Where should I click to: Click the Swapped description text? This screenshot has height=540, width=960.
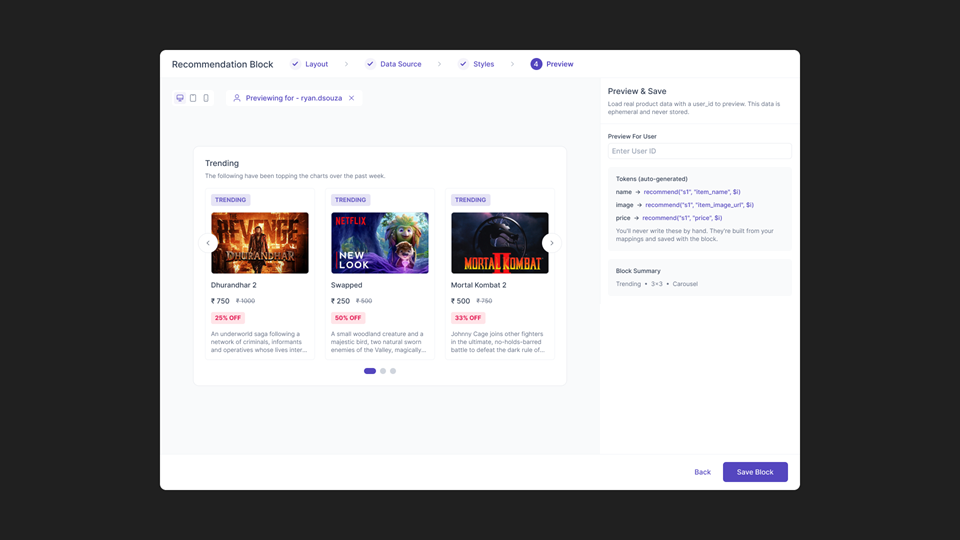(x=378, y=342)
